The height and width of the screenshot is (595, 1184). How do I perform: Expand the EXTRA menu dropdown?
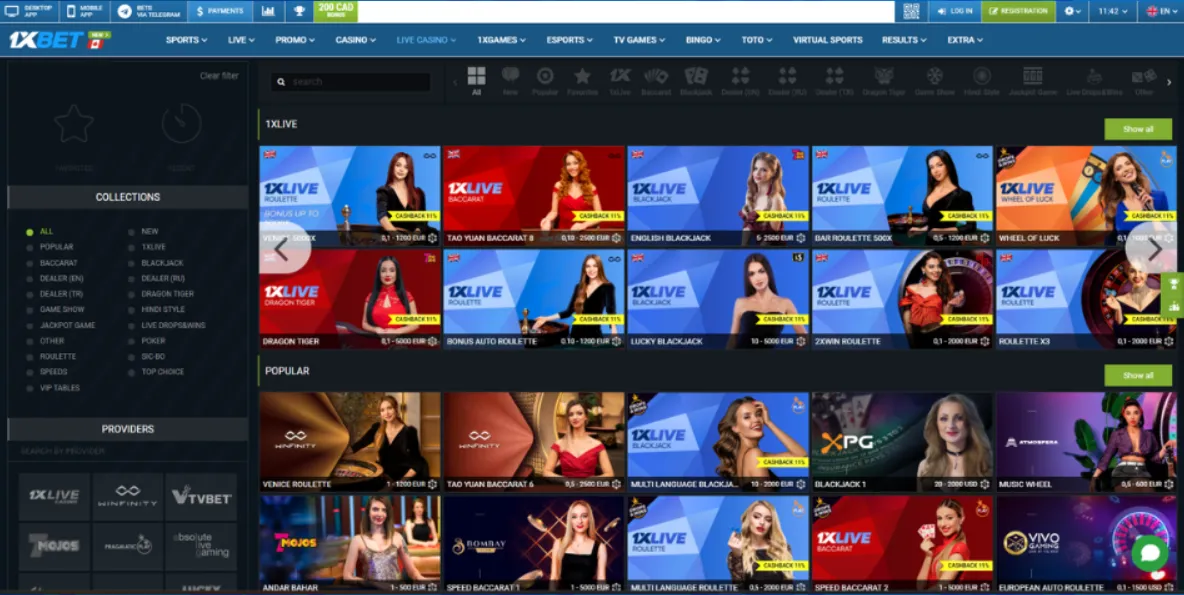pyautogui.click(x=965, y=40)
